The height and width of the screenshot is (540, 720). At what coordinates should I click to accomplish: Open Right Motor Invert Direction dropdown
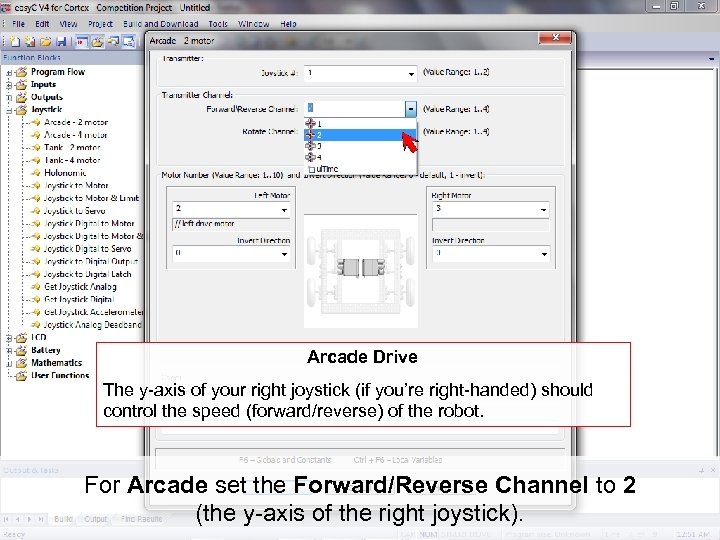click(544, 254)
